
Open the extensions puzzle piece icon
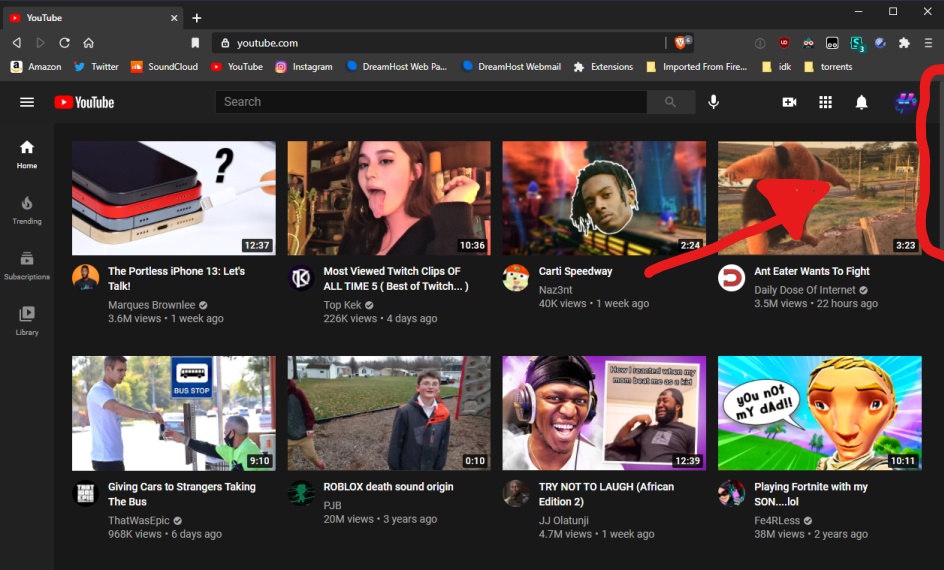(904, 43)
